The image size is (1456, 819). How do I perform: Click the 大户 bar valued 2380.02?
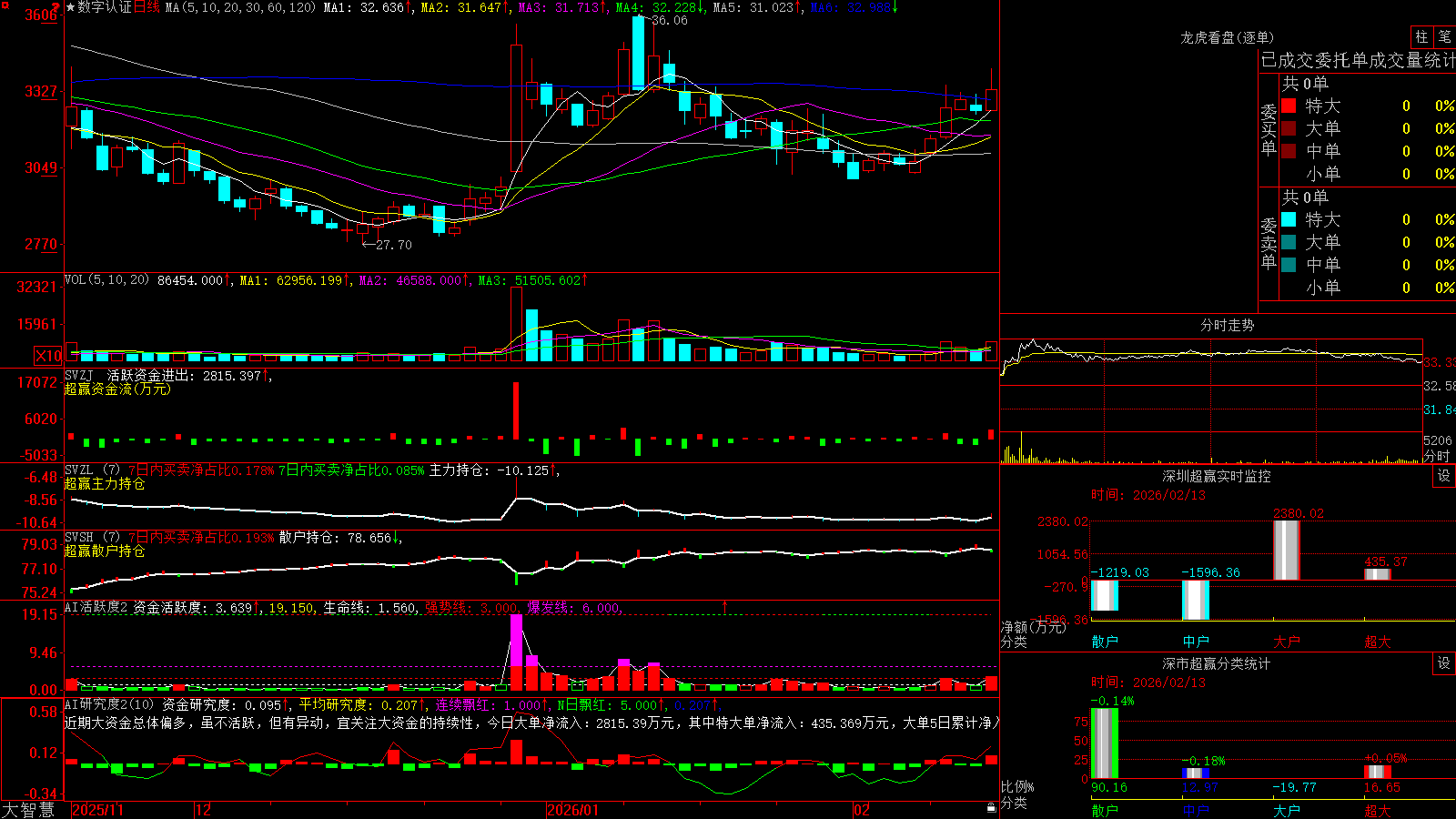(x=1287, y=551)
